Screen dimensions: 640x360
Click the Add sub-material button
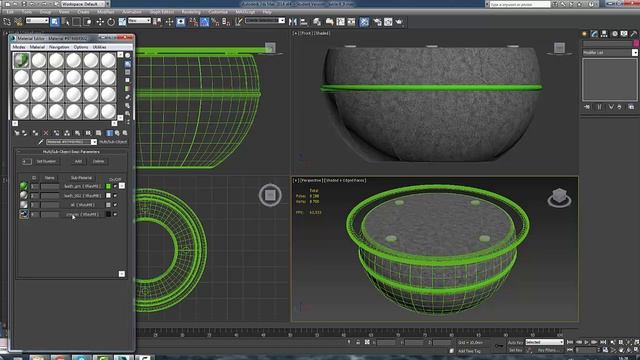point(78,162)
